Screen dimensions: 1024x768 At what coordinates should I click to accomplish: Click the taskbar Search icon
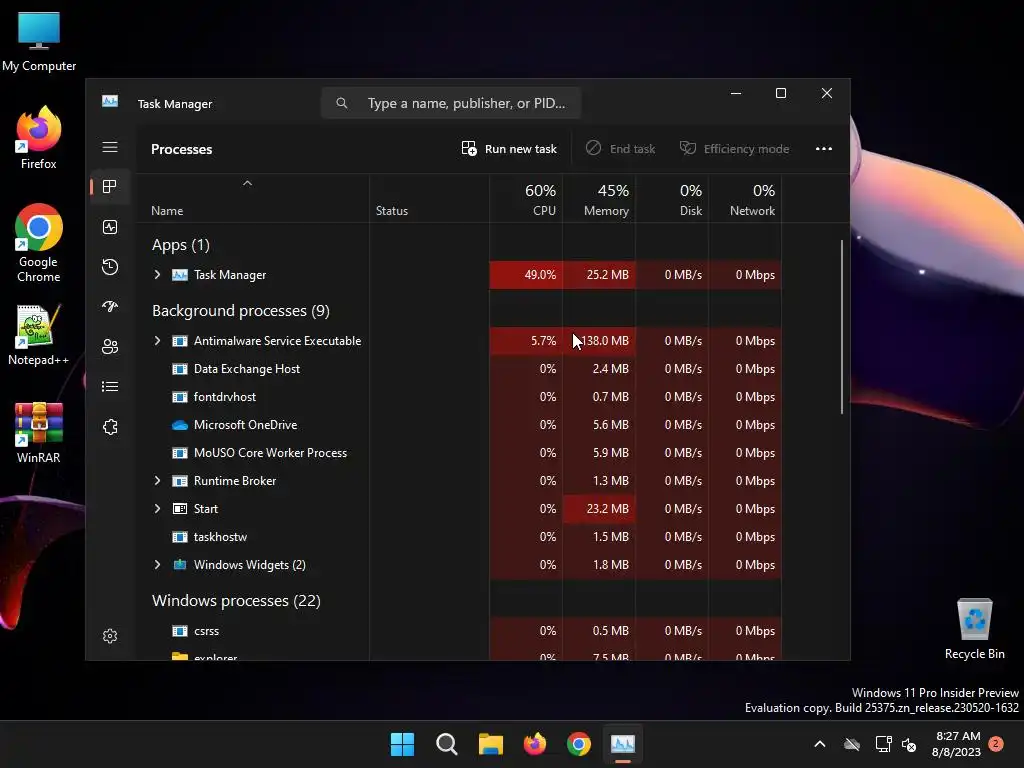[447, 744]
